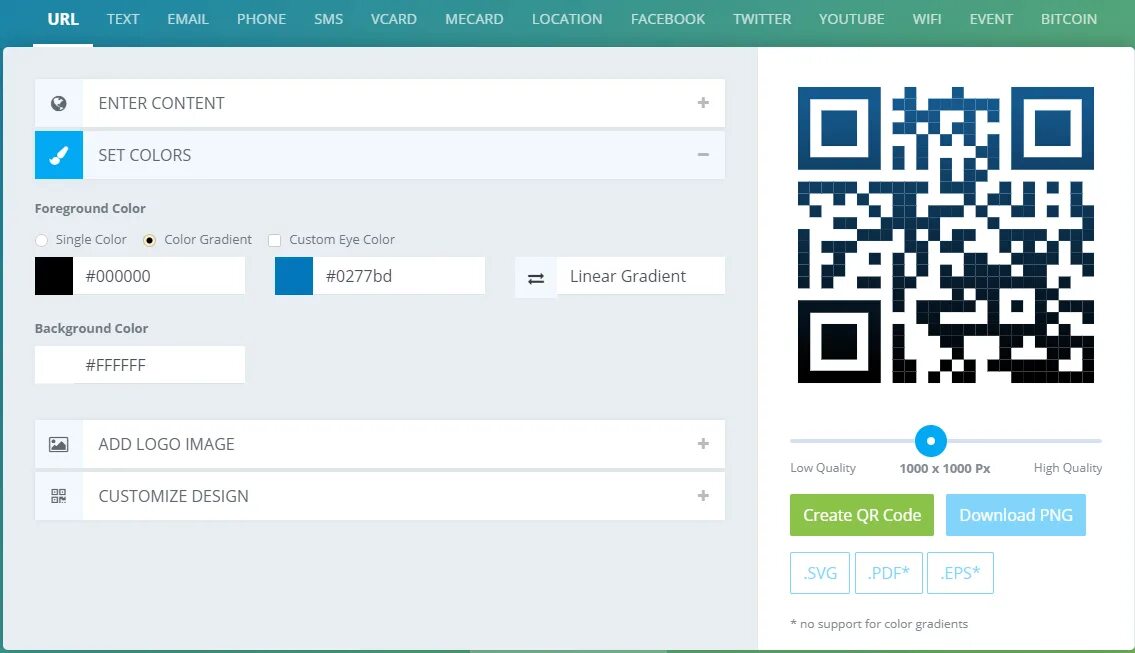This screenshot has width=1135, height=653.
Task: Switch to the YOUTUBE tab
Action: 852,20
